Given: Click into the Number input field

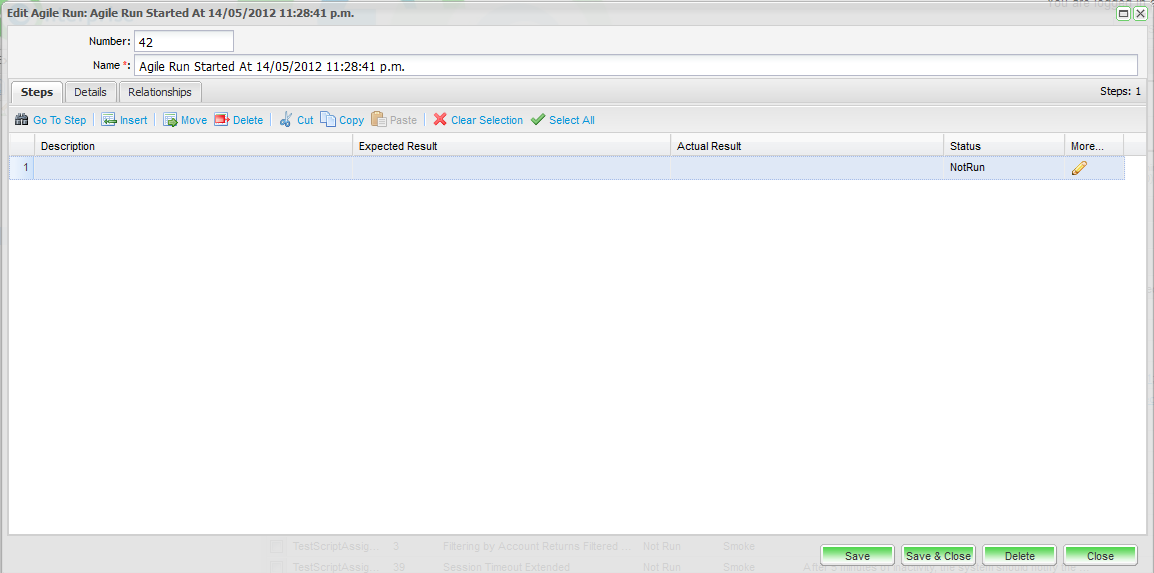Looking at the screenshot, I should coord(183,41).
